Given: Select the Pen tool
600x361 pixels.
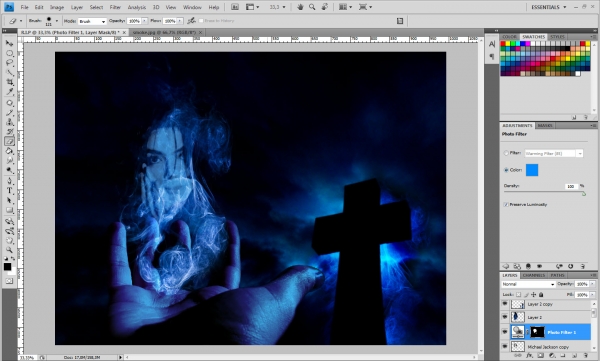Looking at the screenshot, I should [9, 181].
